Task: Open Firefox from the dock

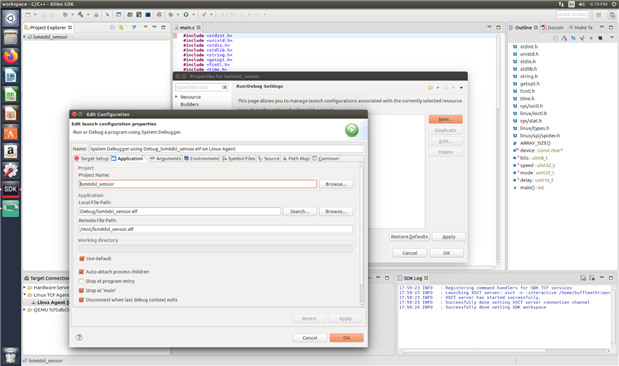Action: 11,56
